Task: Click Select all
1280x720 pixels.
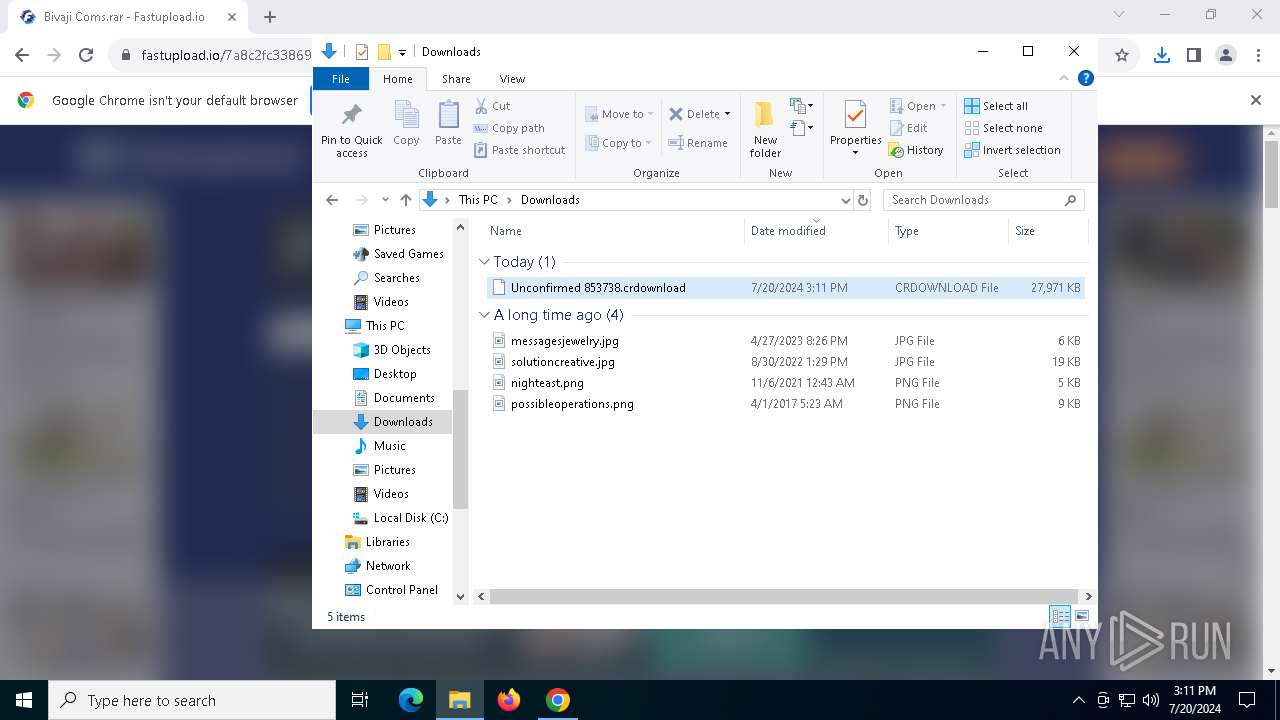Action: click(x=996, y=106)
